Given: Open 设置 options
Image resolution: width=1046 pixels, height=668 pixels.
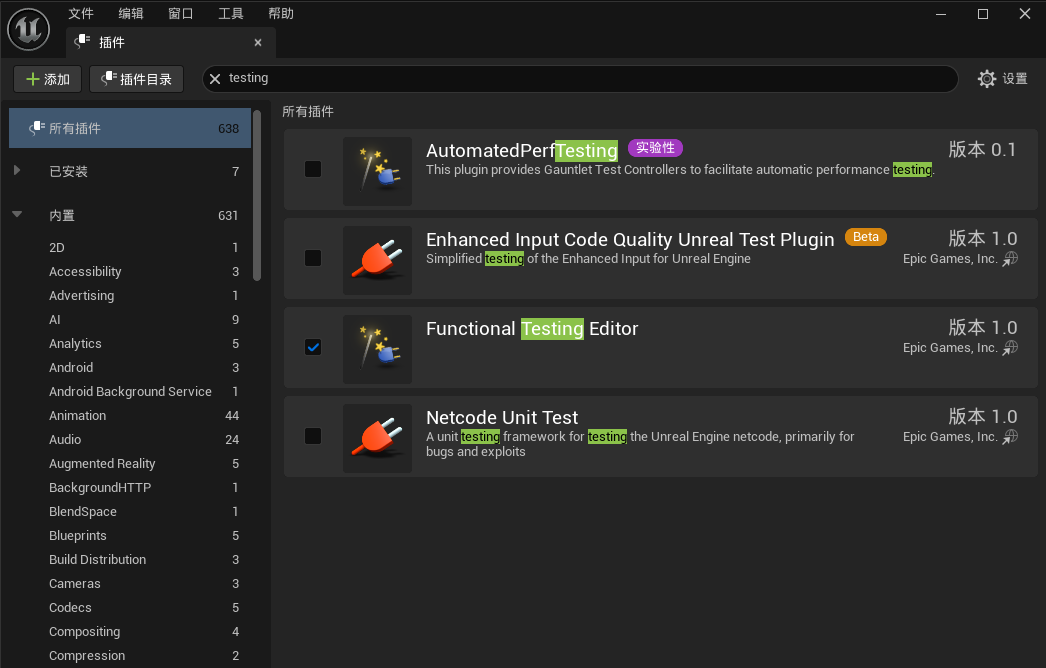Looking at the screenshot, I should coord(1003,79).
